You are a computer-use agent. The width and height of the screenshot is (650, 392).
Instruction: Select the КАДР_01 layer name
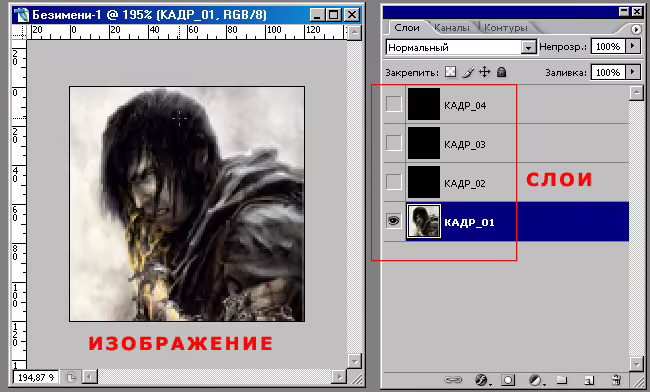tap(469, 223)
